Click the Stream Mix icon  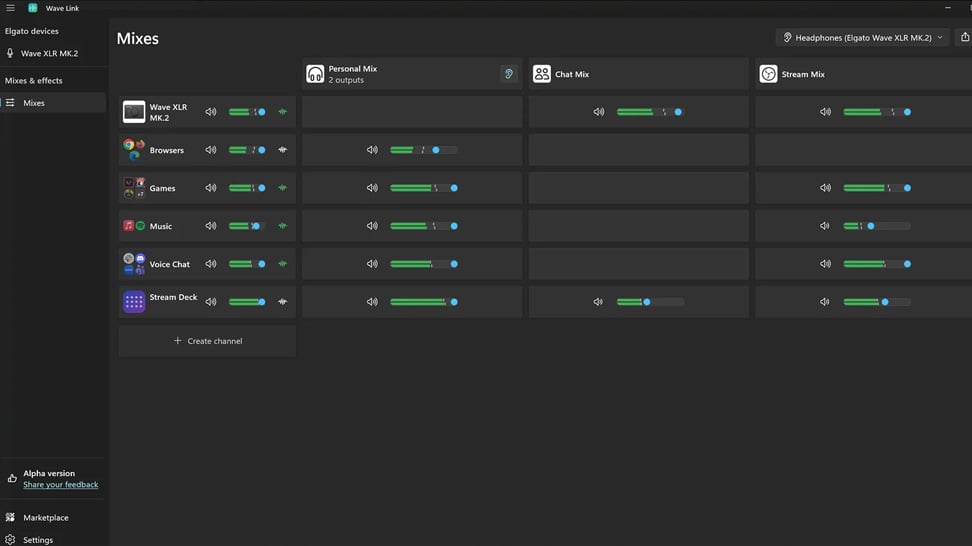(x=769, y=74)
